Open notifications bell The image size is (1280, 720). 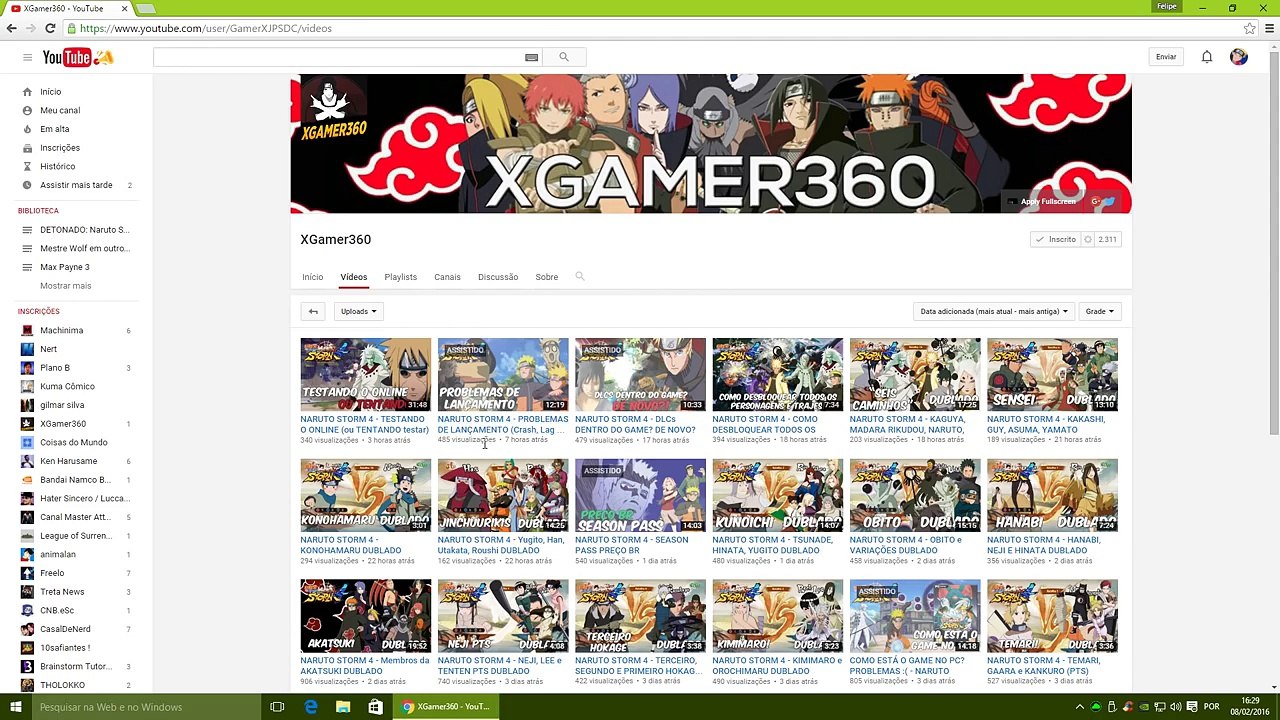pyautogui.click(x=1207, y=57)
